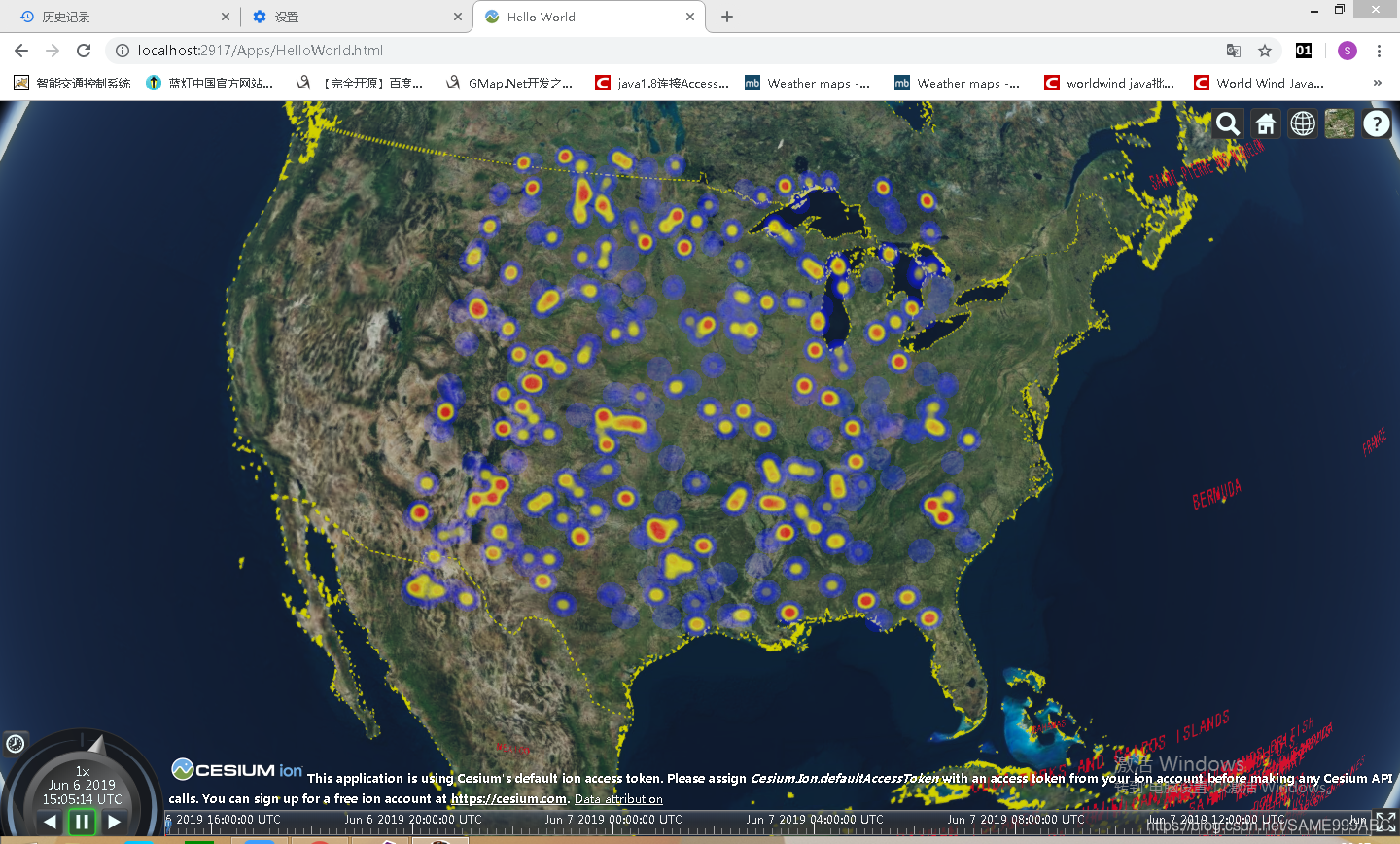Open the base imagery layer picker
The image size is (1400, 844).
[x=1339, y=123]
